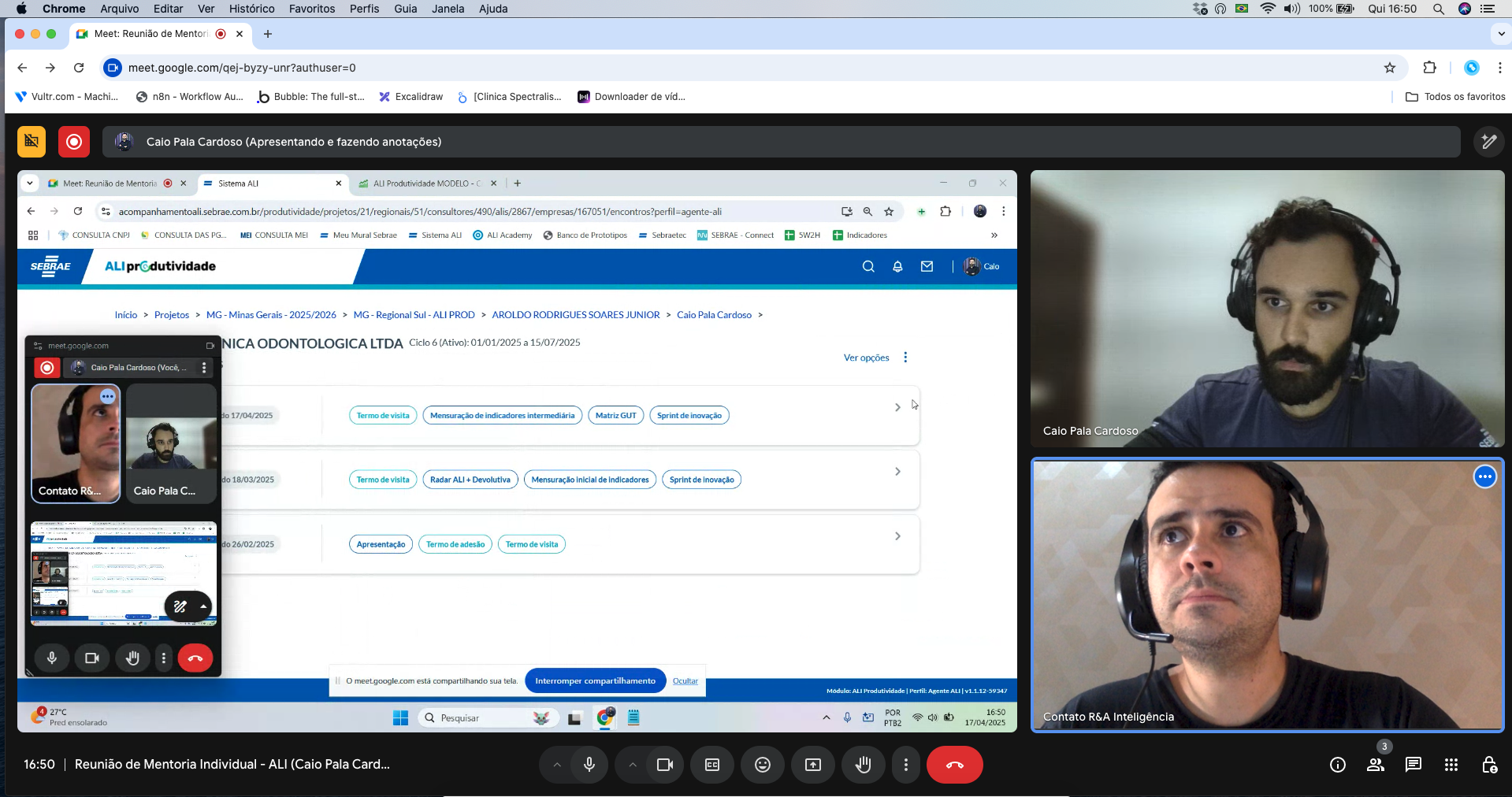Open Radar ALI + Devolutiva chip
The image size is (1512, 797).
click(x=470, y=480)
